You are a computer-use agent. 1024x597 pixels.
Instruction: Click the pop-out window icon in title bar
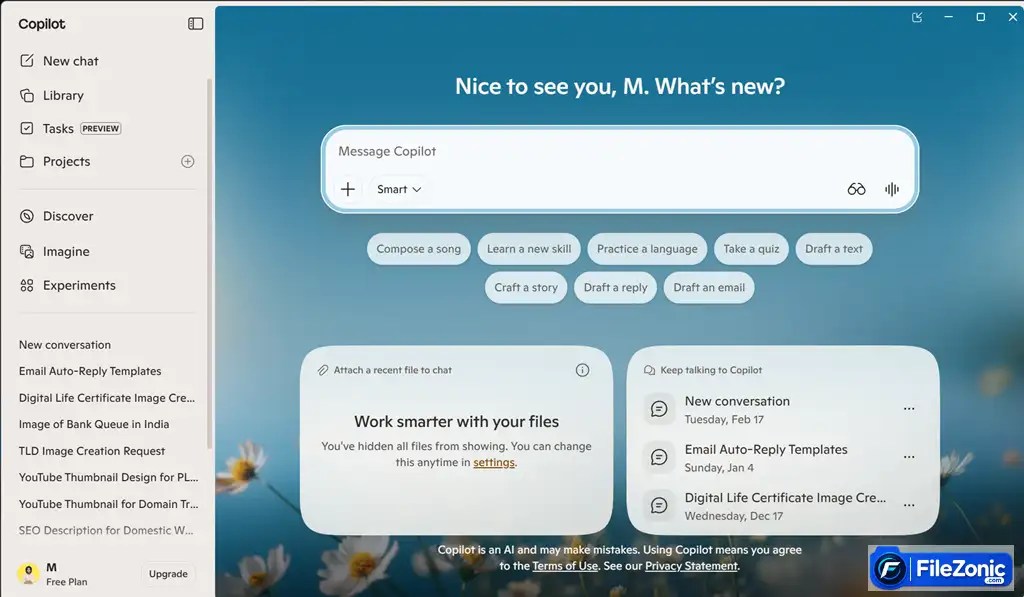[x=917, y=18]
